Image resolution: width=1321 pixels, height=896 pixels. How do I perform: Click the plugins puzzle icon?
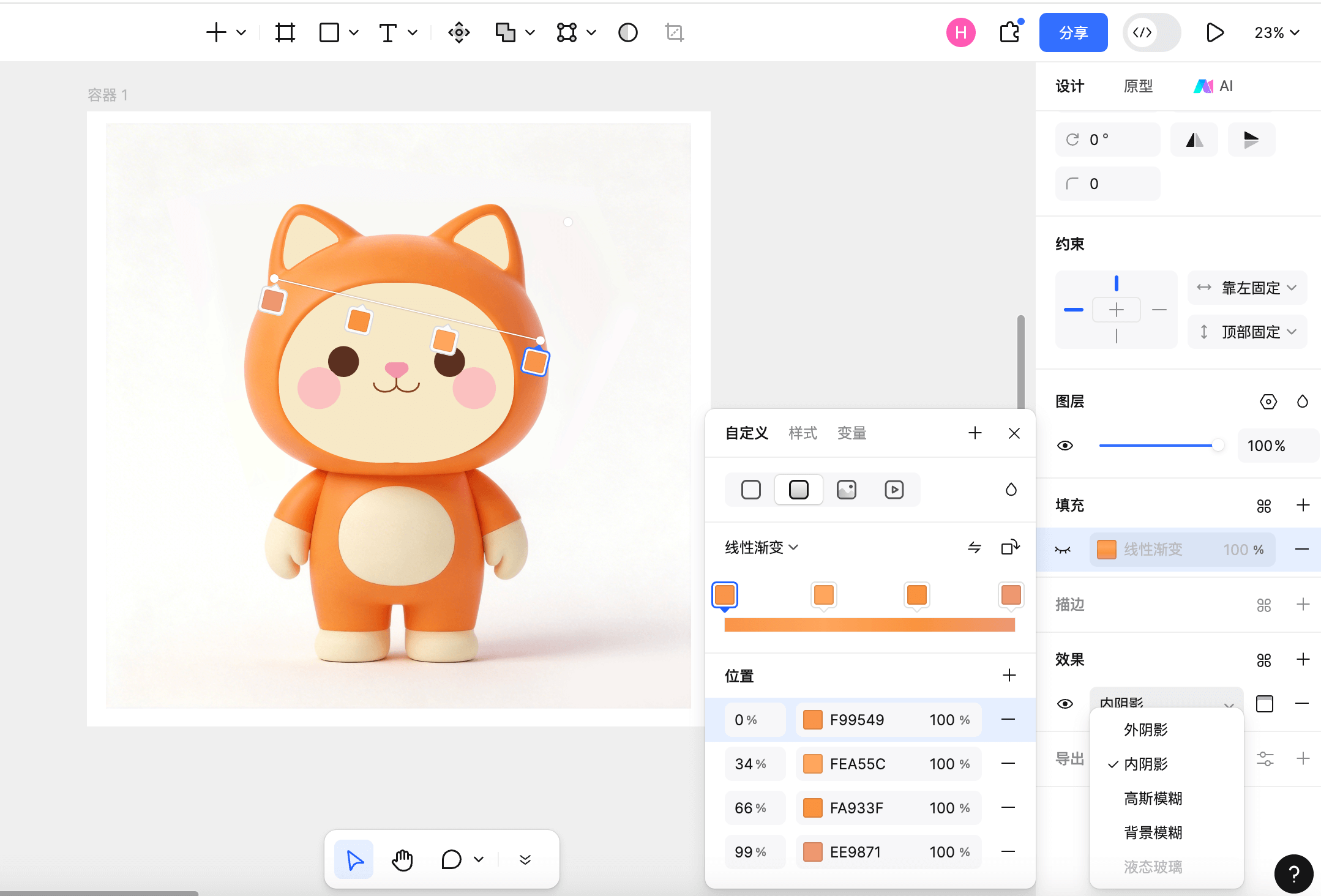click(1010, 32)
